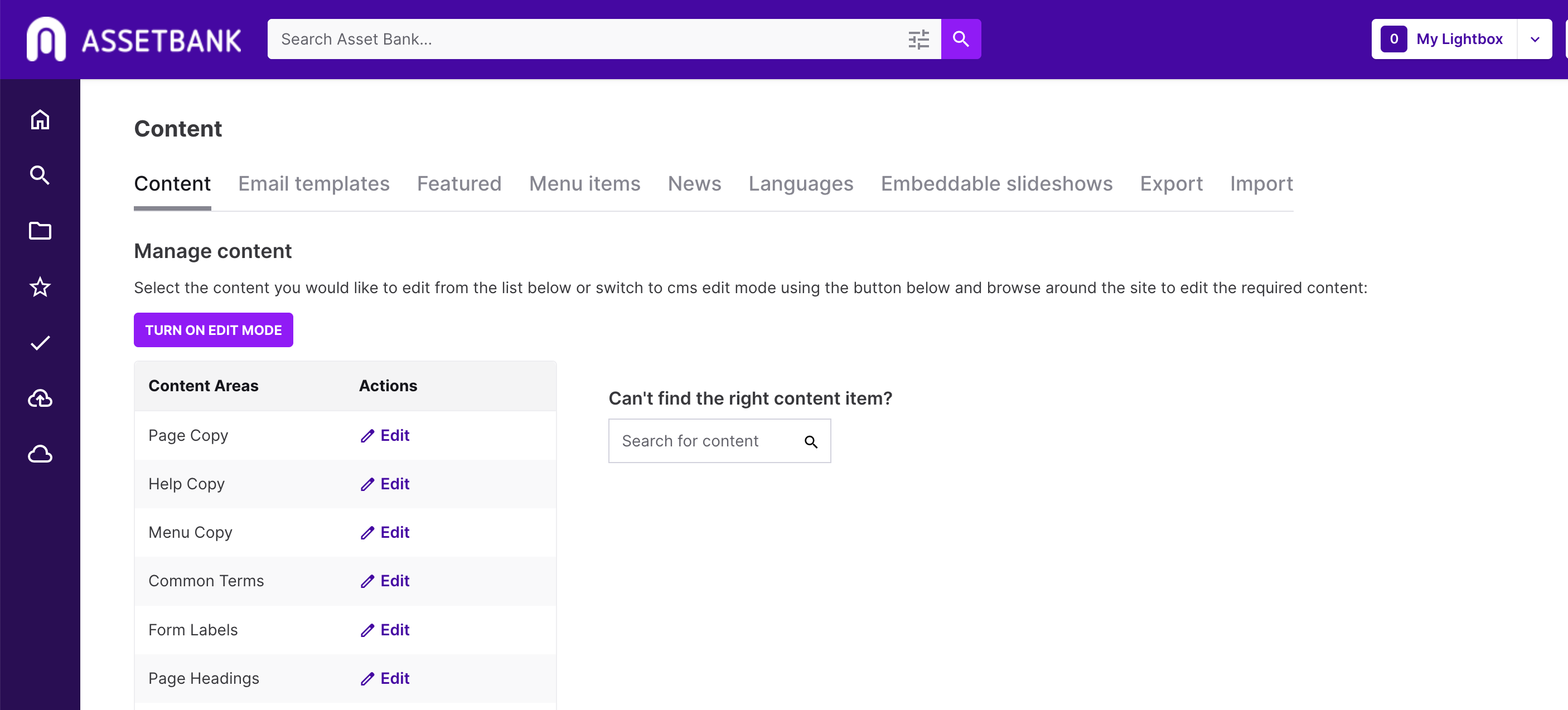Turn on edit mode

pyautogui.click(x=213, y=330)
